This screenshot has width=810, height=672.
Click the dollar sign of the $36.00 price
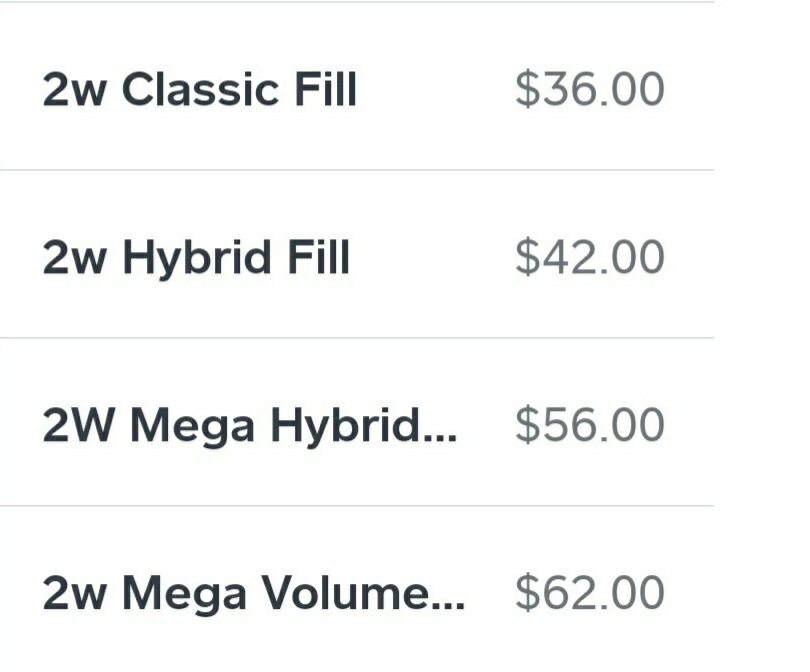tap(526, 90)
